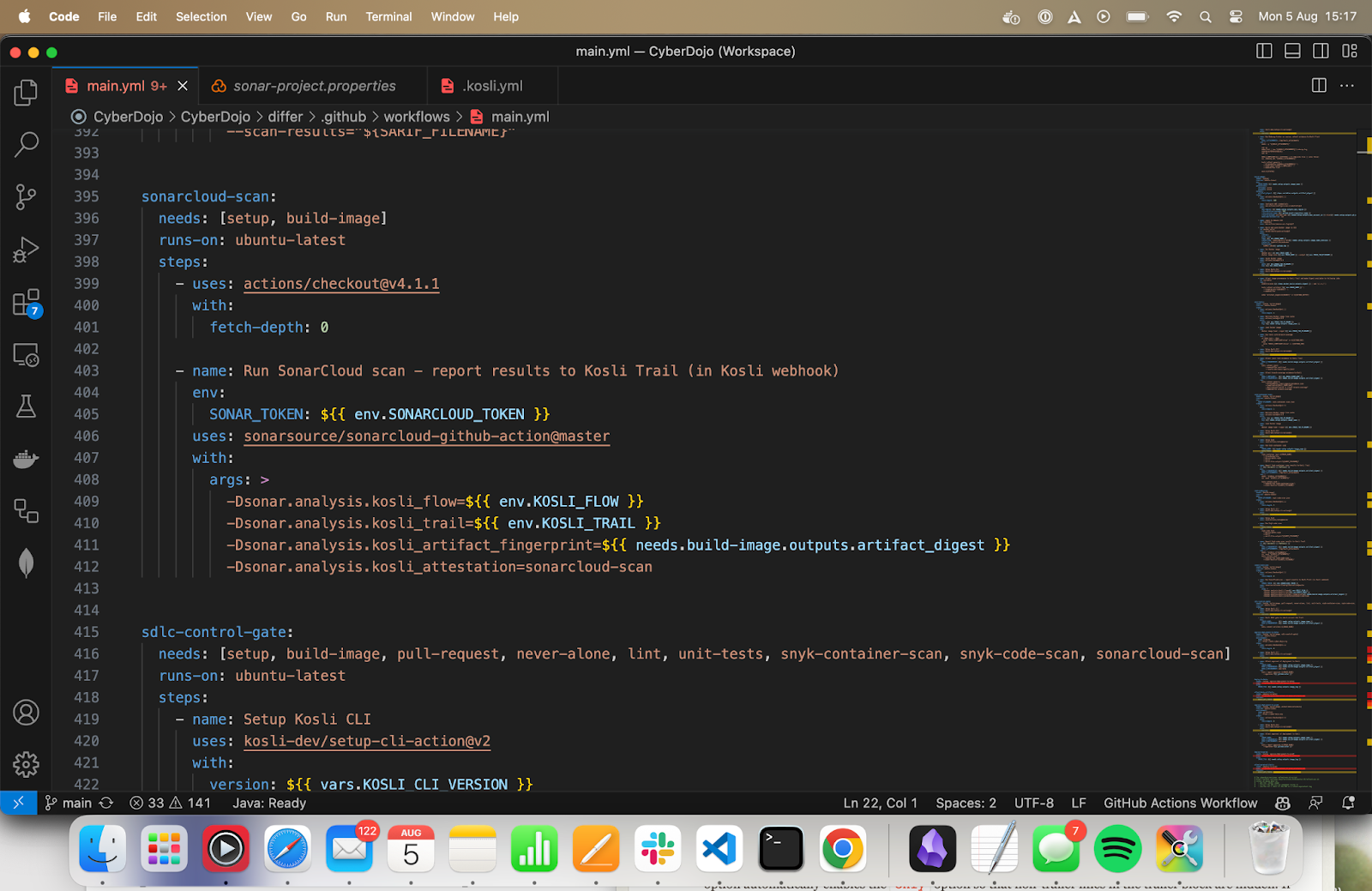Open editor More Actions ellipsis

point(1347,85)
